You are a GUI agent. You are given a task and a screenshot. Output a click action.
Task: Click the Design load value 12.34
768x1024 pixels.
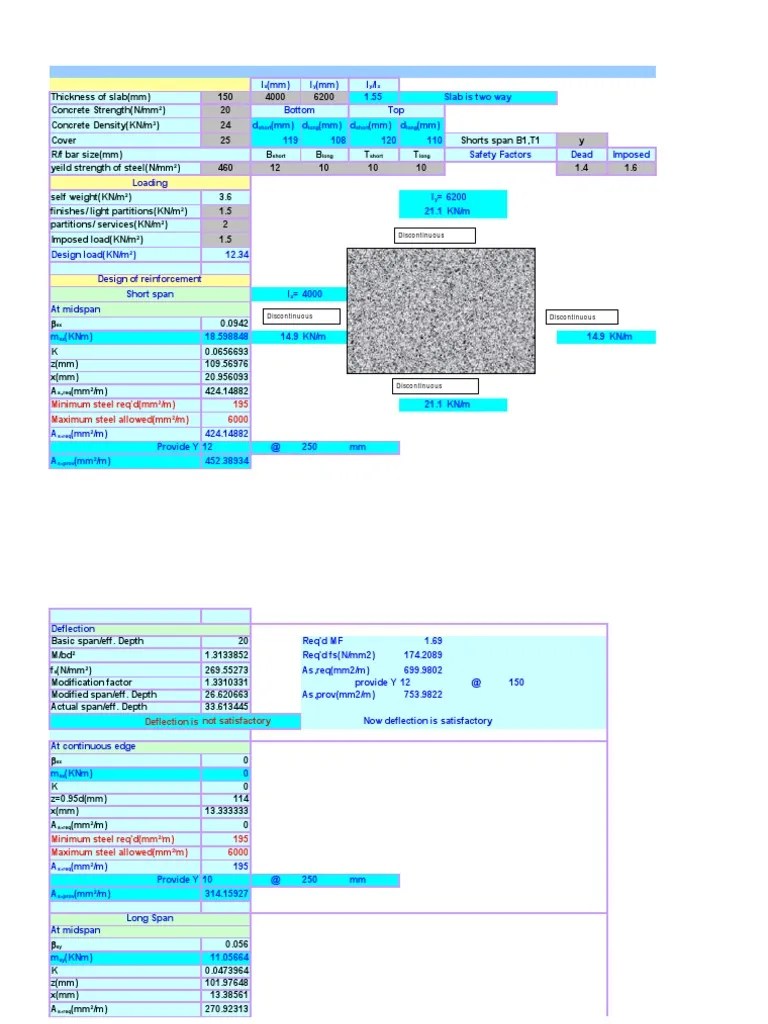[225, 255]
